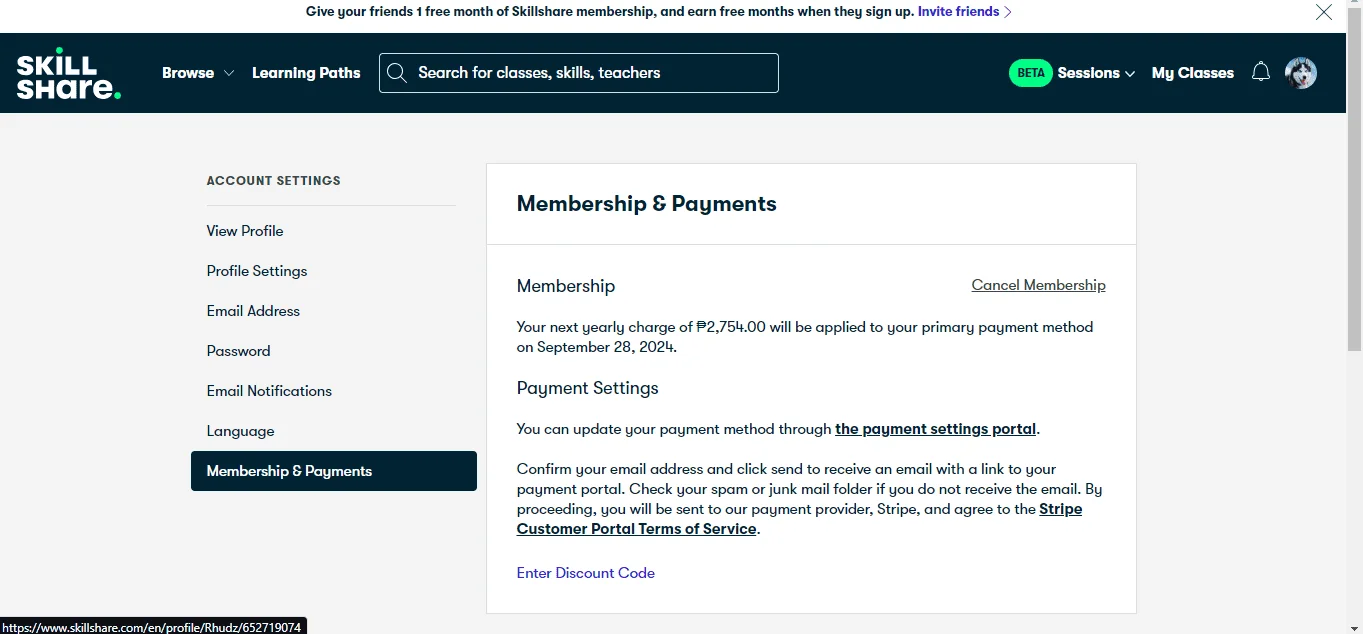1363x634 pixels.
Task: Click Enter Discount Code
Action: coord(586,573)
